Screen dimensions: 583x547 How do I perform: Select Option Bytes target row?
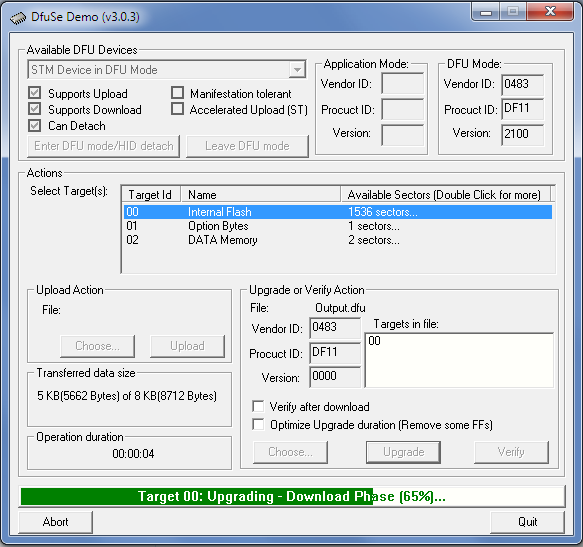[x=338, y=226]
